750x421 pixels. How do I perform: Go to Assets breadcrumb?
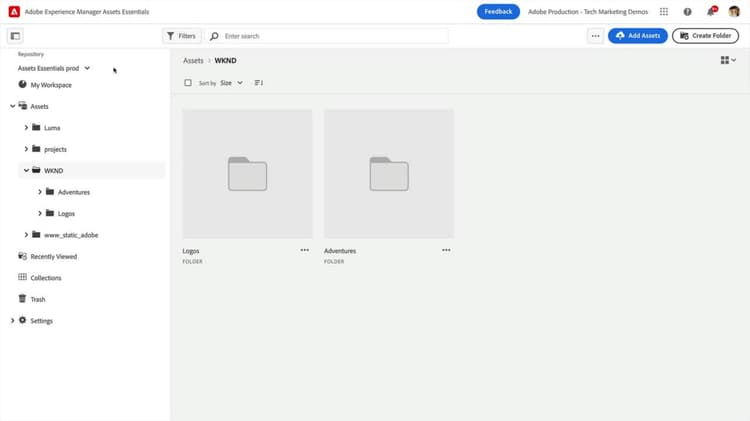pos(193,61)
